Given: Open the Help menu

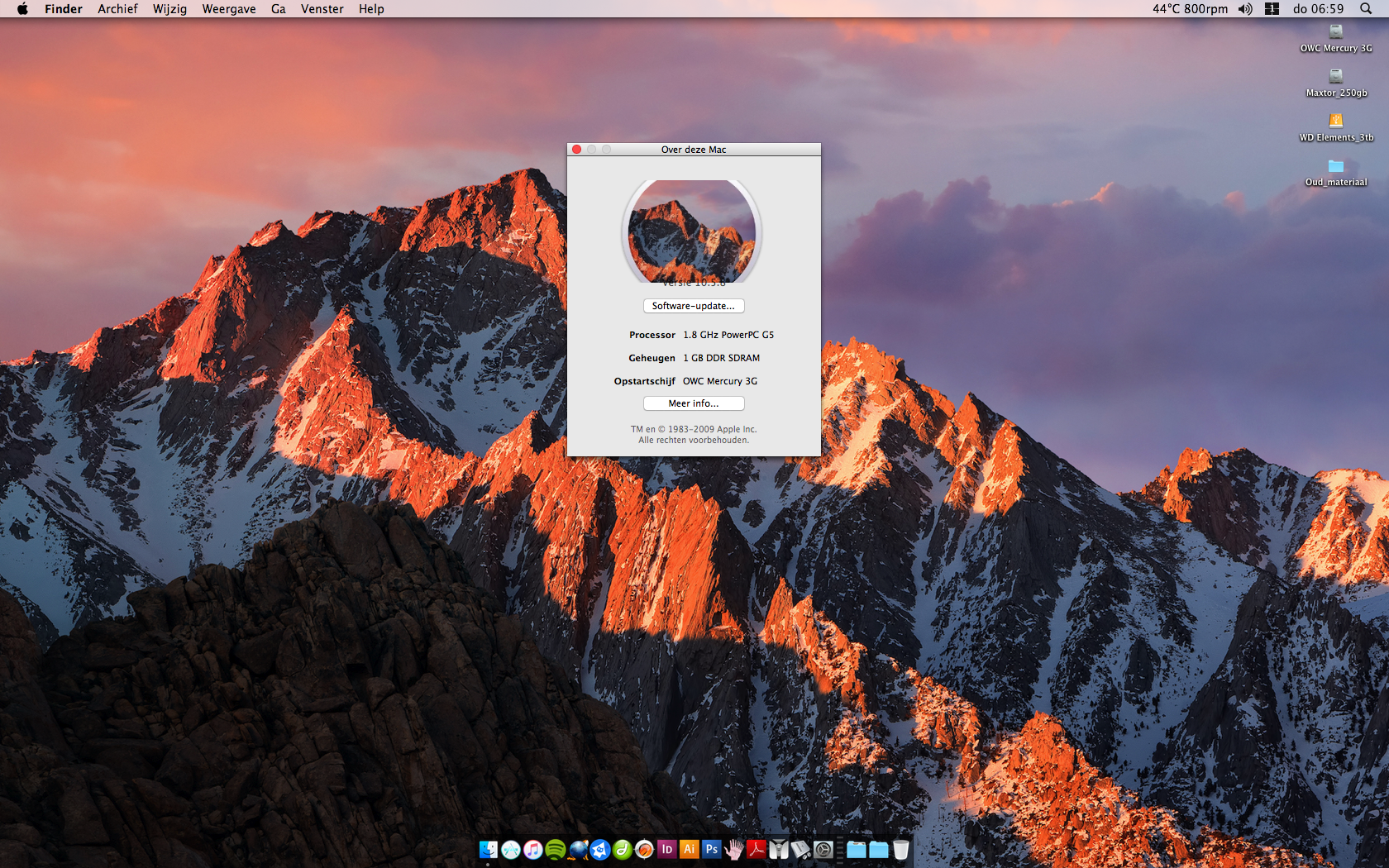Looking at the screenshot, I should coord(371,9).
